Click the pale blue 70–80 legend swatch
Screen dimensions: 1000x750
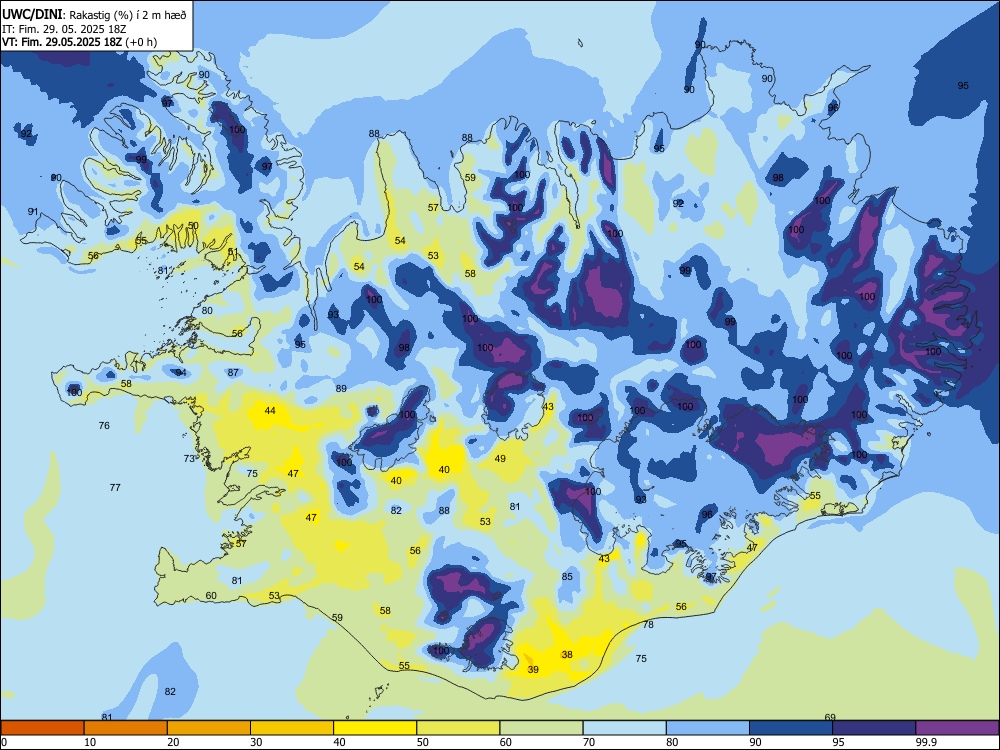(624, 728)
